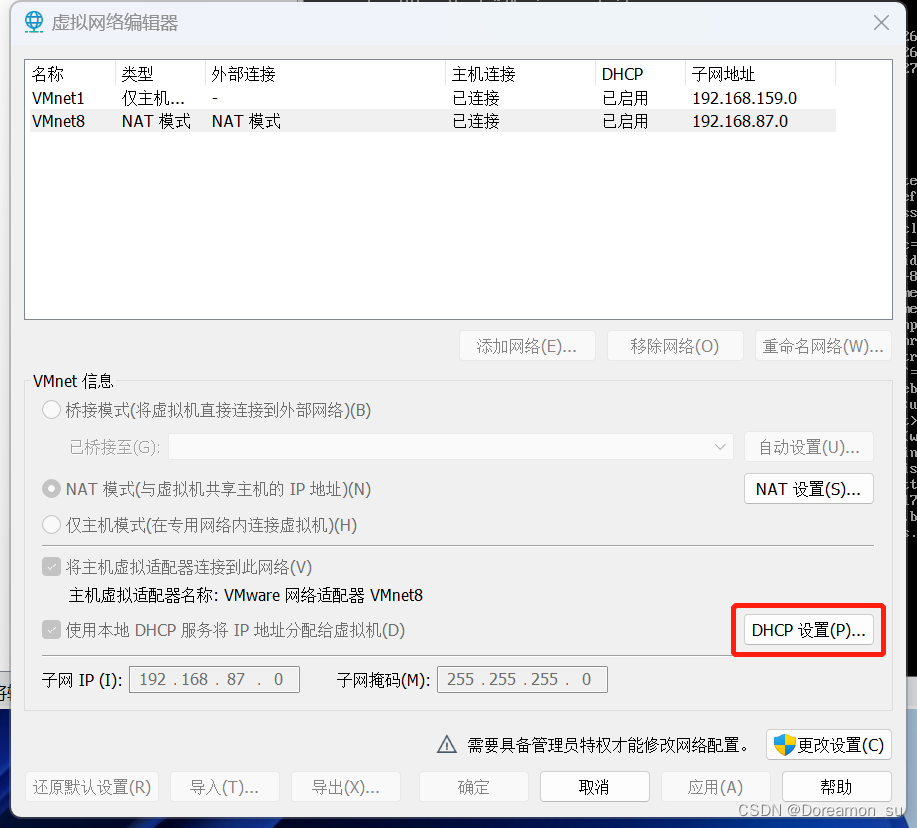The image size is (917, 828).
Task: Click 已连接 host cell of VMnet8
Action: [475, 121]
